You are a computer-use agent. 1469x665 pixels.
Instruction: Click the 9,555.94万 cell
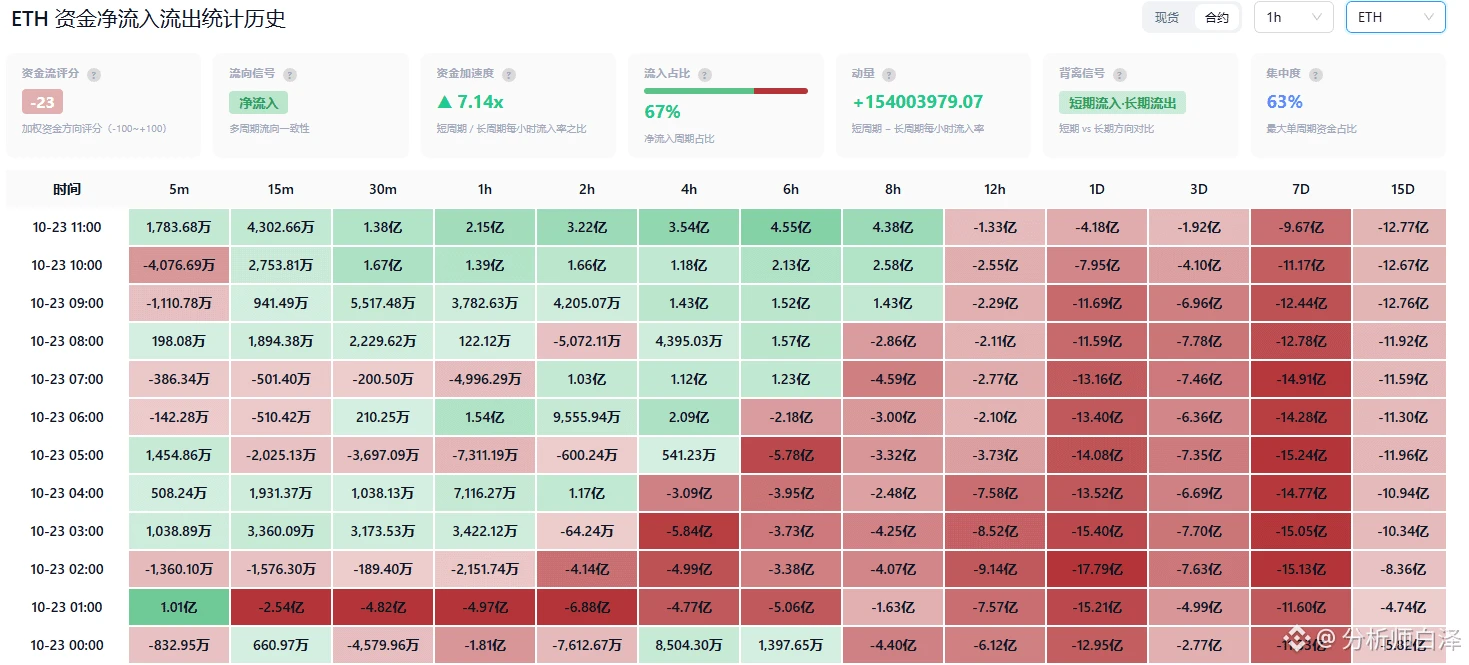[x=587, y=417]
